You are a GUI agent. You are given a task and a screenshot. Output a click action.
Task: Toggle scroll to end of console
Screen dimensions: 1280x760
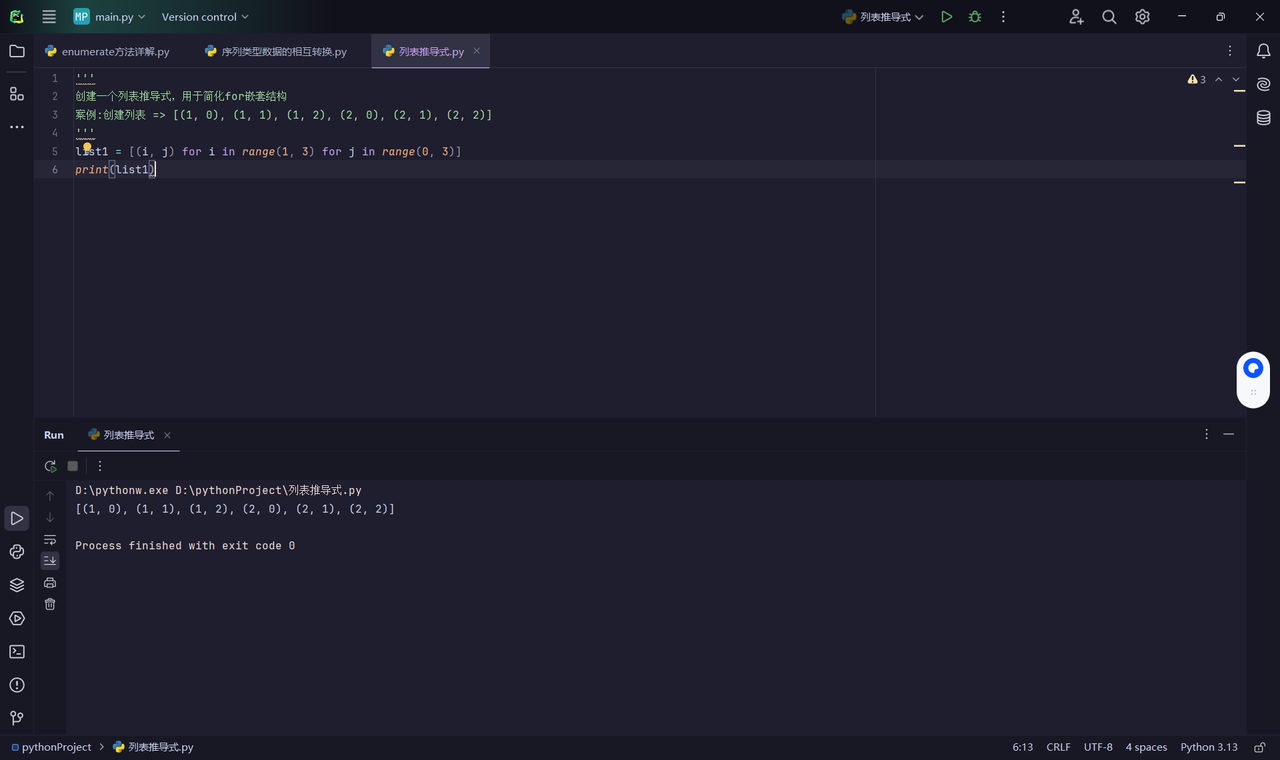[x=50, y=561]
